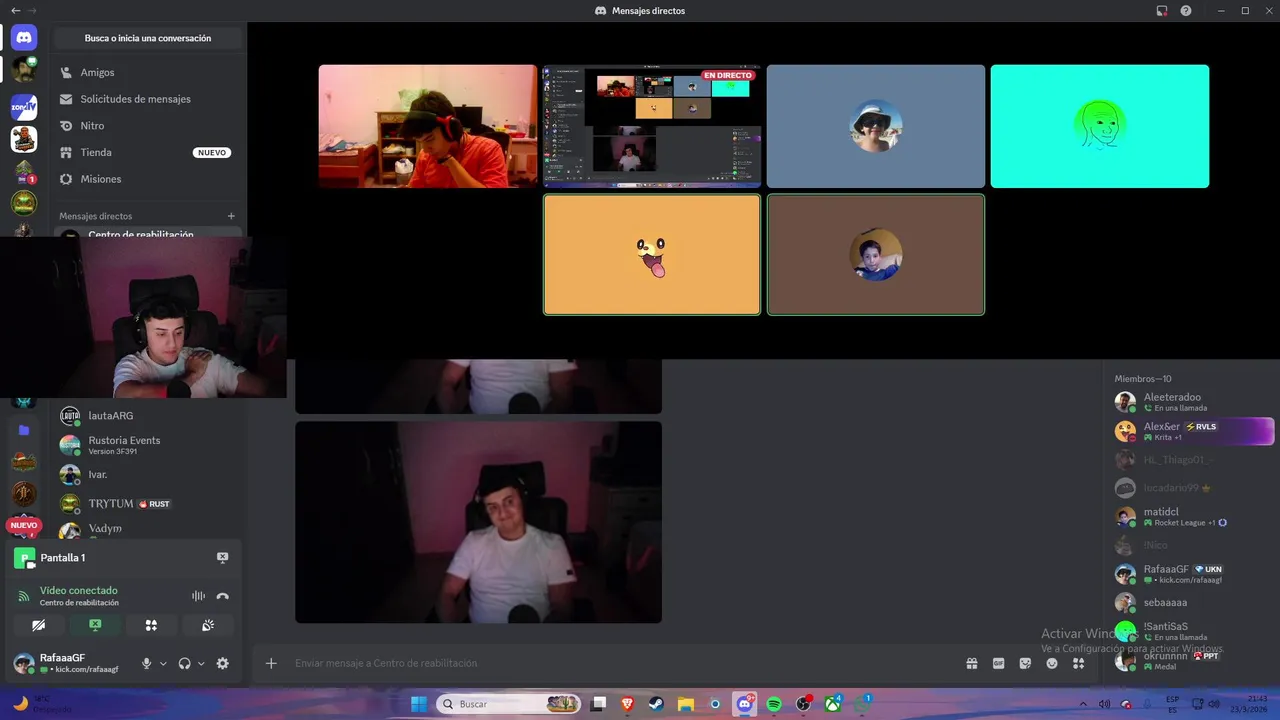Open RafaaaGF user profile panel
Image resolution: width=1280 pixels, height=720 pixels.
click(70, 663)
